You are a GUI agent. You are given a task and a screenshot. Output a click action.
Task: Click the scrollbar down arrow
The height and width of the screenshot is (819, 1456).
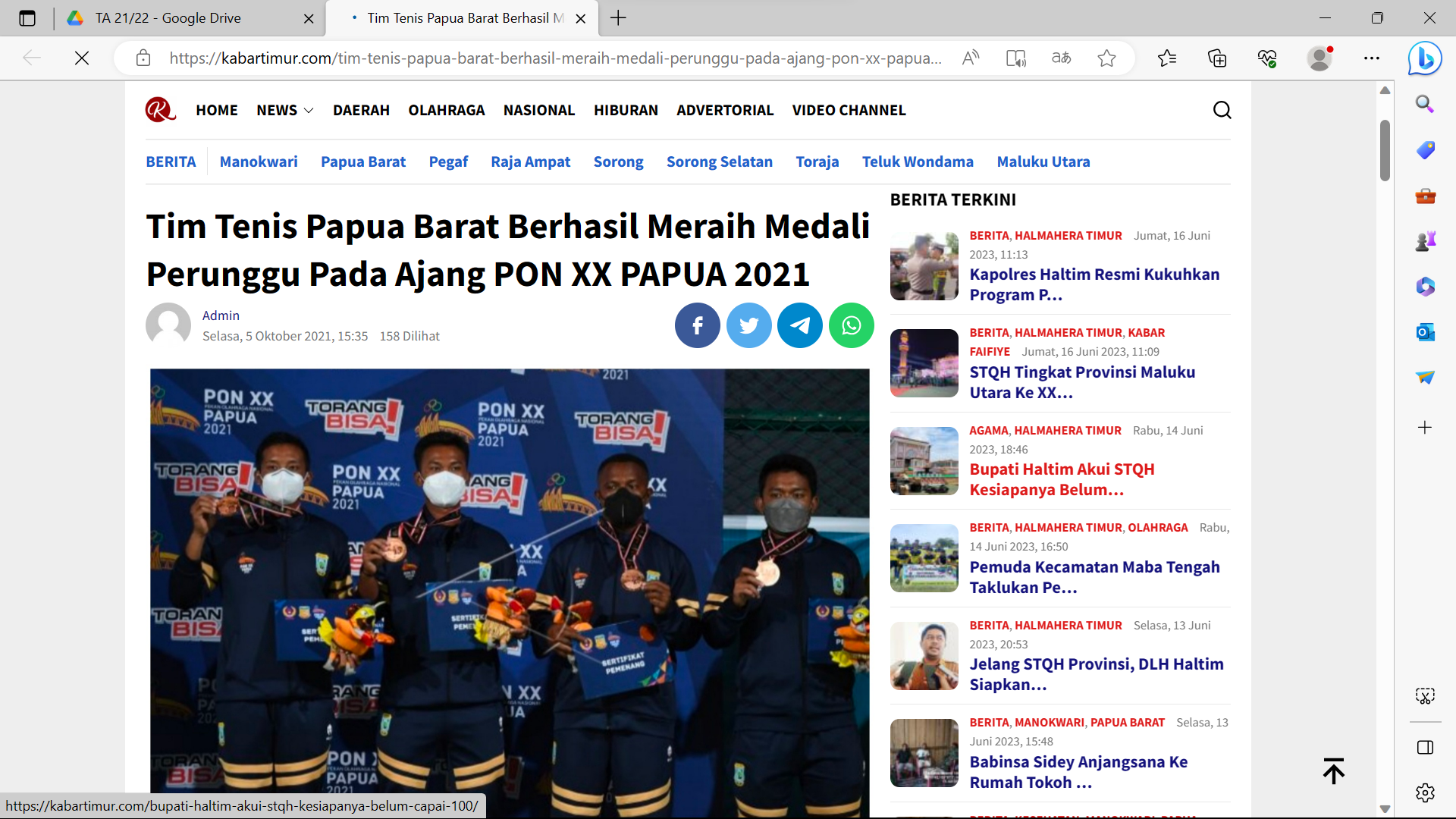point(1385,809)
